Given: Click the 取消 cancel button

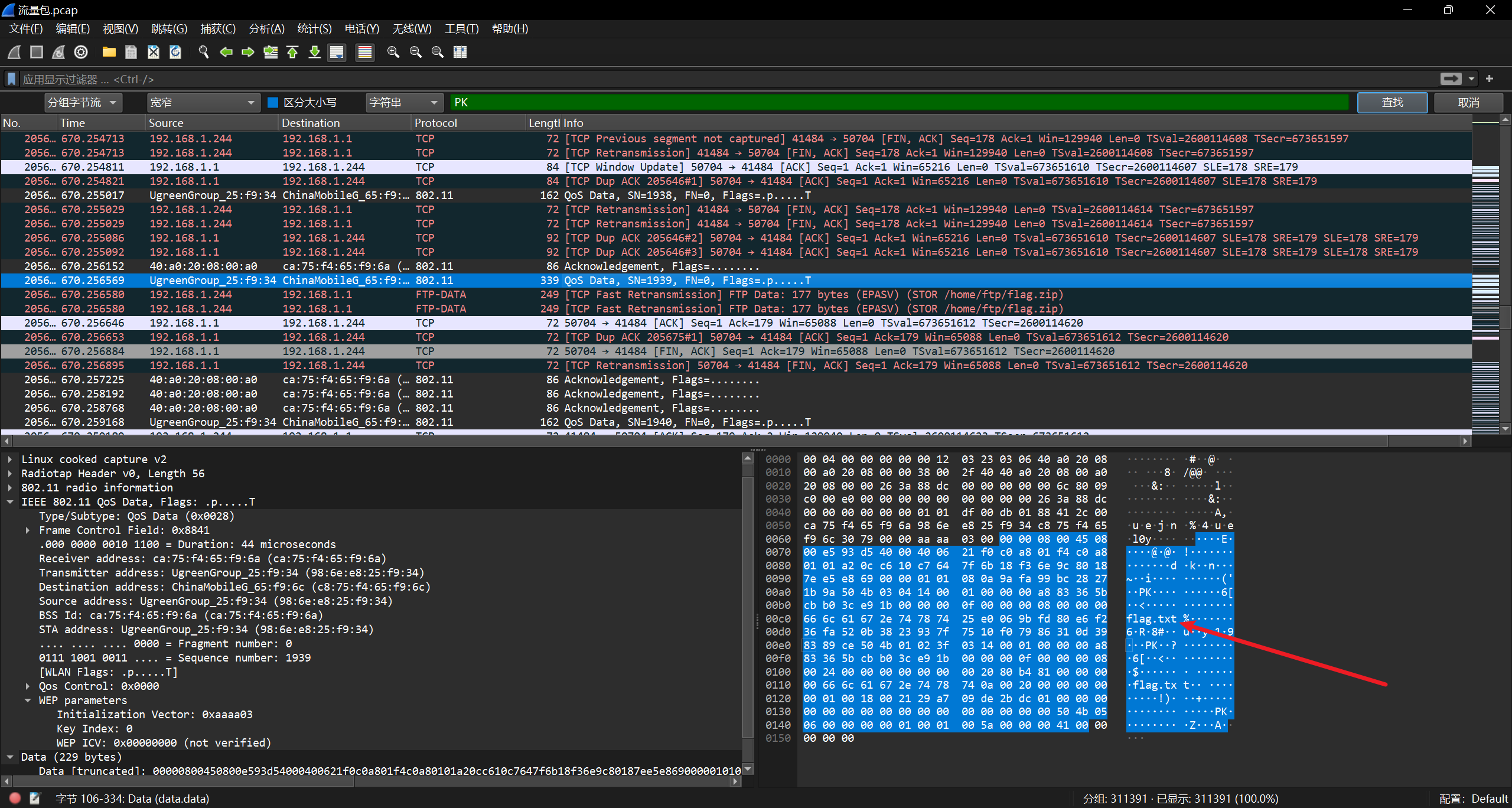Looking at the screenshot, I should click(x=1468, y=103).
